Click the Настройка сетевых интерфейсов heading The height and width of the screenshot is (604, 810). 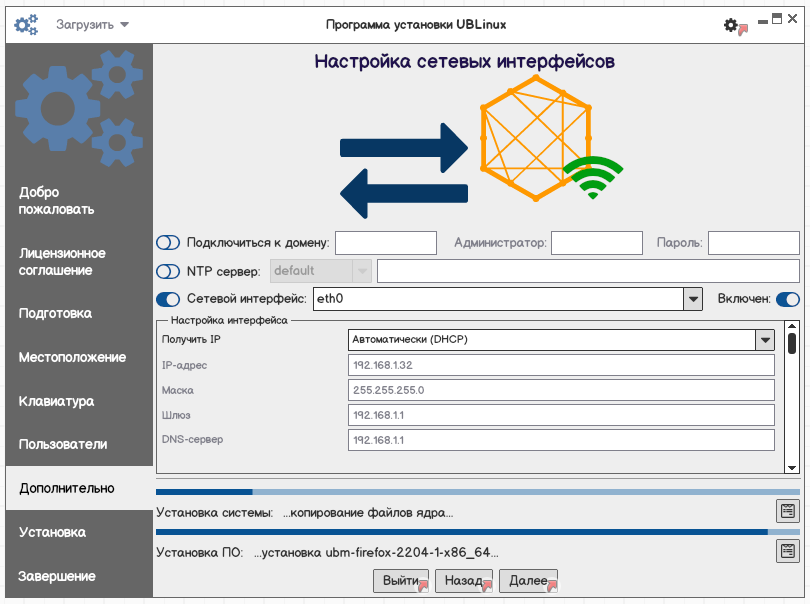click(x=464, y=61)
